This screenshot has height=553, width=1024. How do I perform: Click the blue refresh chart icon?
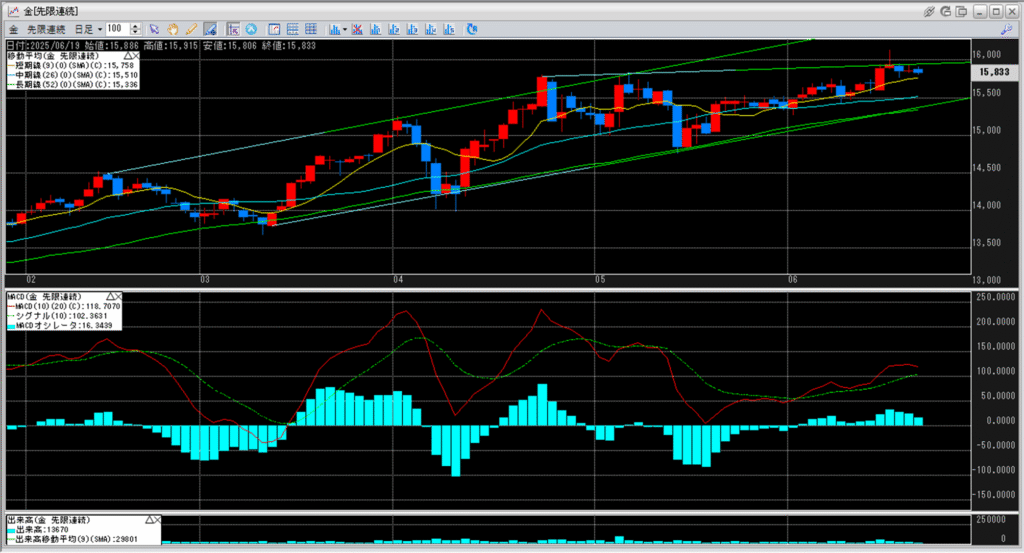coord(472,29)
